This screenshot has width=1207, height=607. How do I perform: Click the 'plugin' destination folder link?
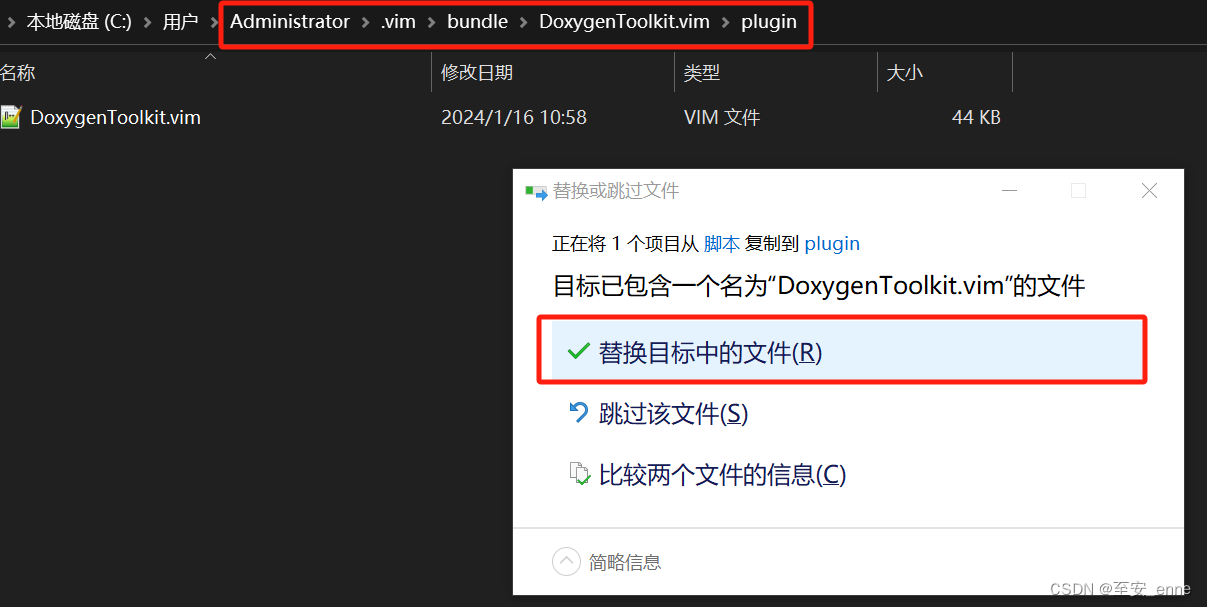click(x=832, y=243)
